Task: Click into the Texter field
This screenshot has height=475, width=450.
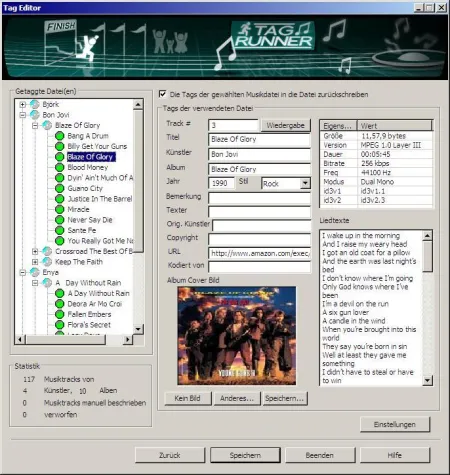Action: pos(259,211)
